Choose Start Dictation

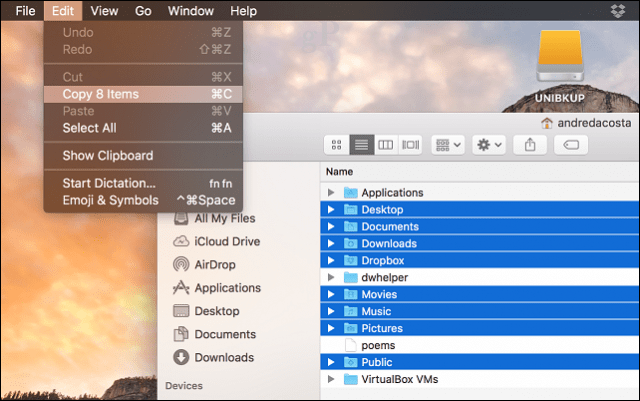143,183
